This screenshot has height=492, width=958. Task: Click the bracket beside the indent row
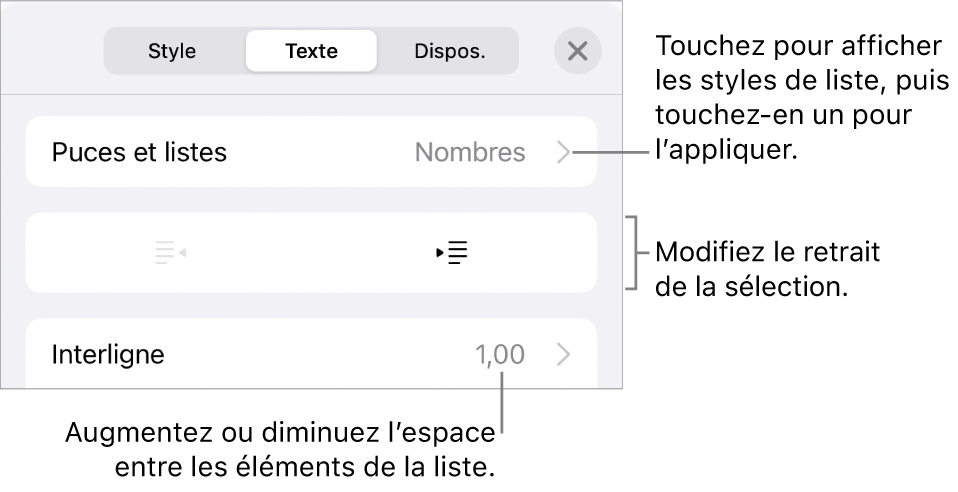(x=632, y=252)
